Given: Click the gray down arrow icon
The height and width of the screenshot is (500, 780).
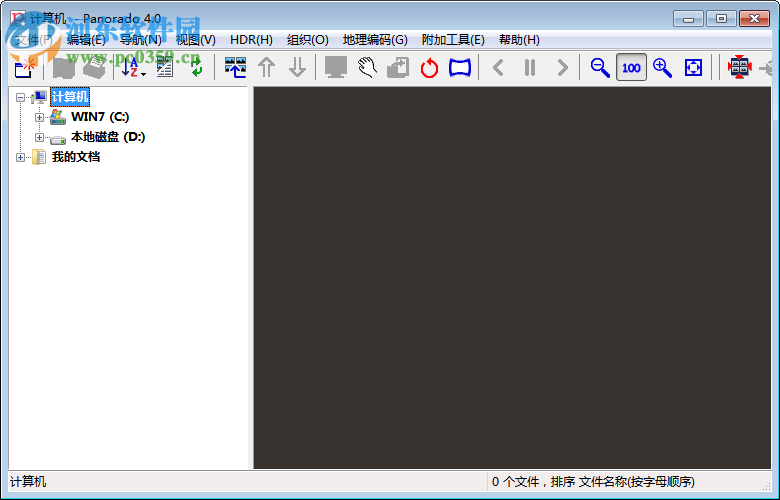Looking at the screenshot, I should 297,68.
